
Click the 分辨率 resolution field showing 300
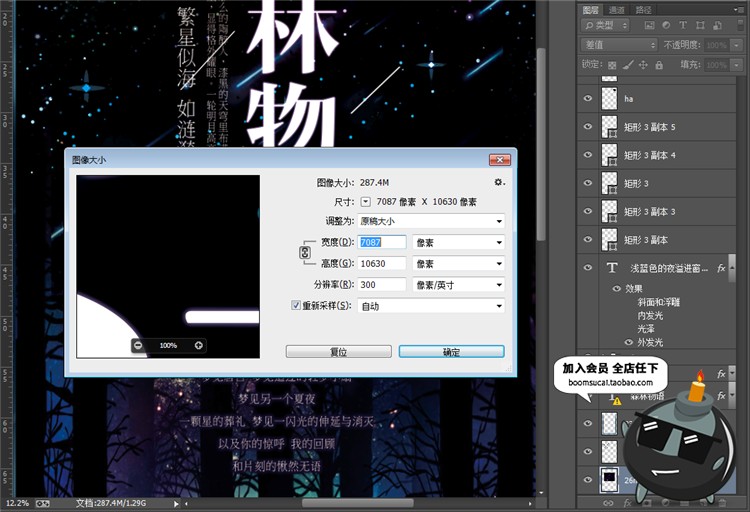382,284
